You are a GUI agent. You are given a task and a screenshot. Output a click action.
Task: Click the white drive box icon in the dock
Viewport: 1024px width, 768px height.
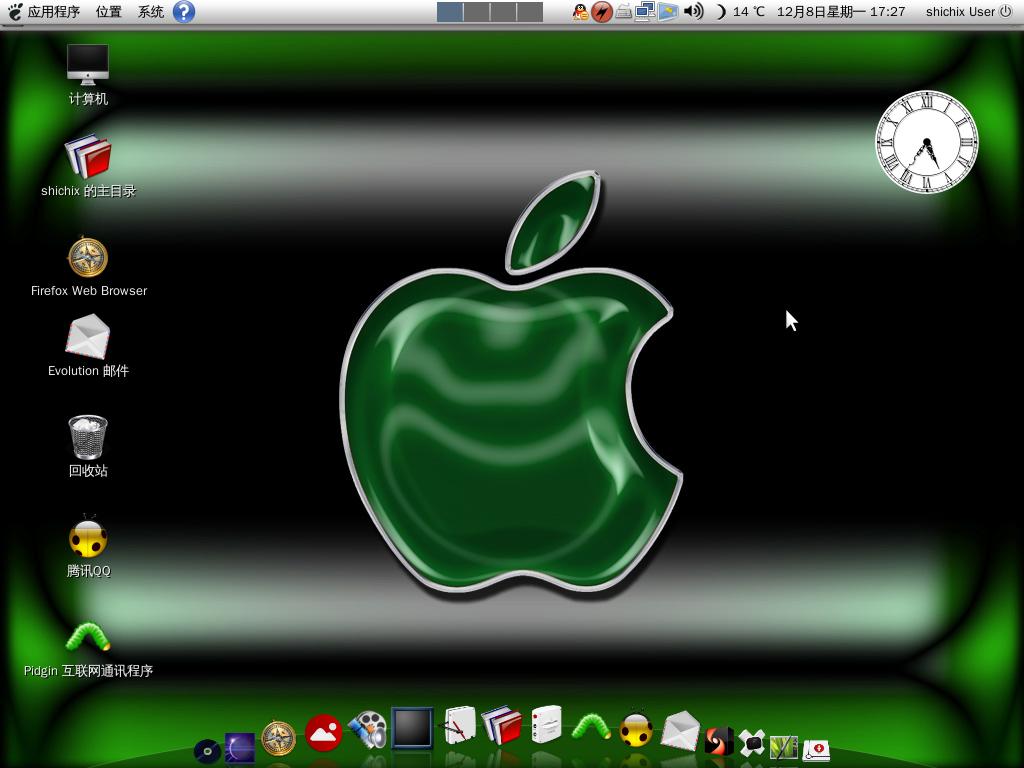pos(546,724)
